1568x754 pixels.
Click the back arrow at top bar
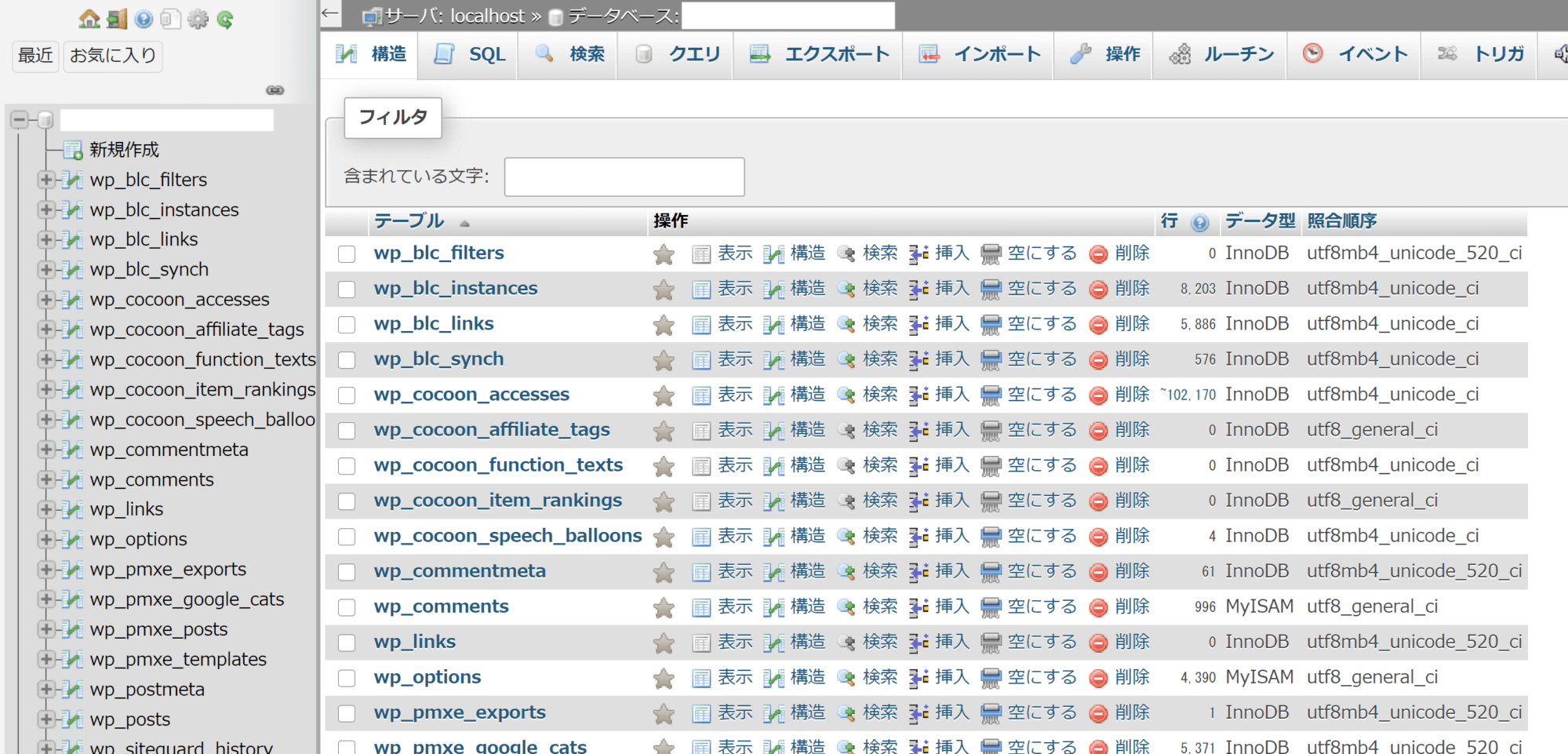coord(330,13)
